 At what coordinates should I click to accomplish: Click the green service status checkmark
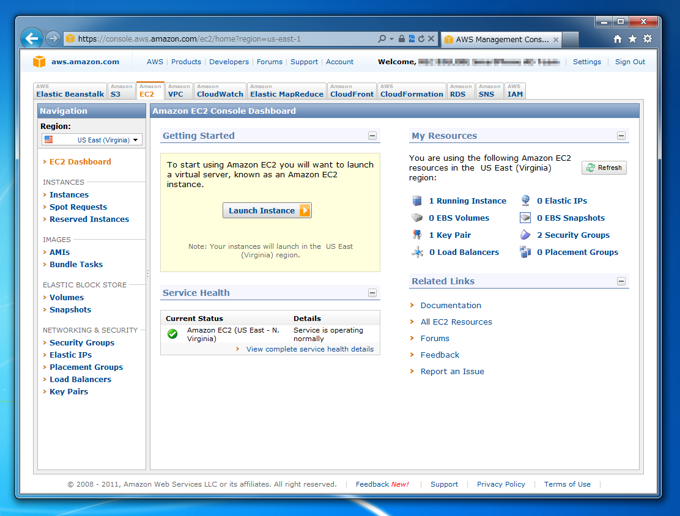click(x=173, y=334)
